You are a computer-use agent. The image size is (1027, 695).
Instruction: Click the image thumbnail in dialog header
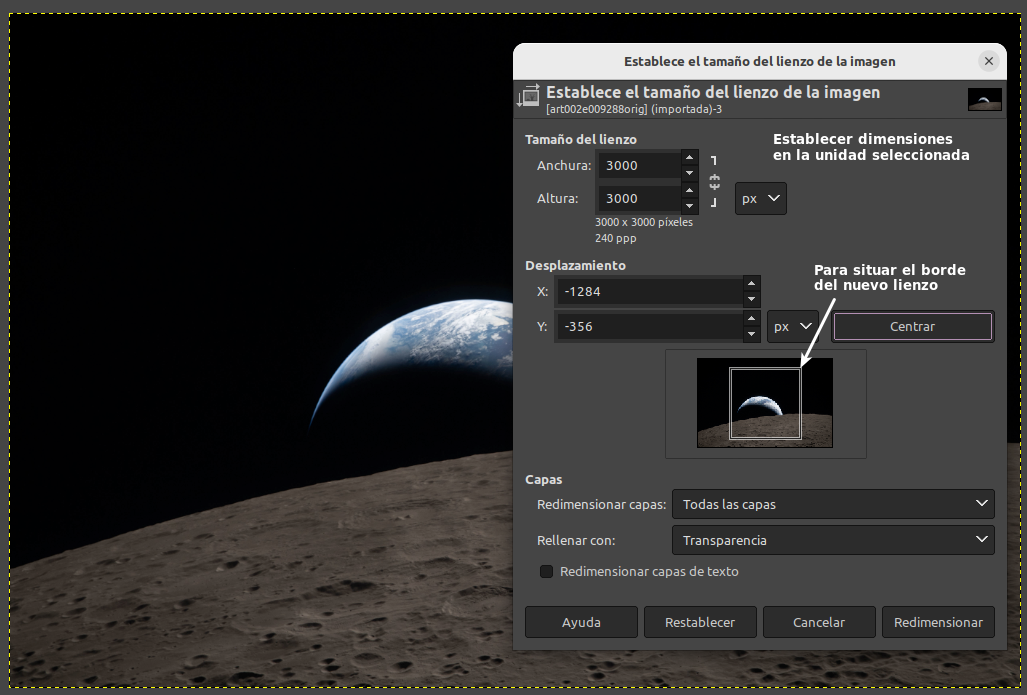[984, 99]
